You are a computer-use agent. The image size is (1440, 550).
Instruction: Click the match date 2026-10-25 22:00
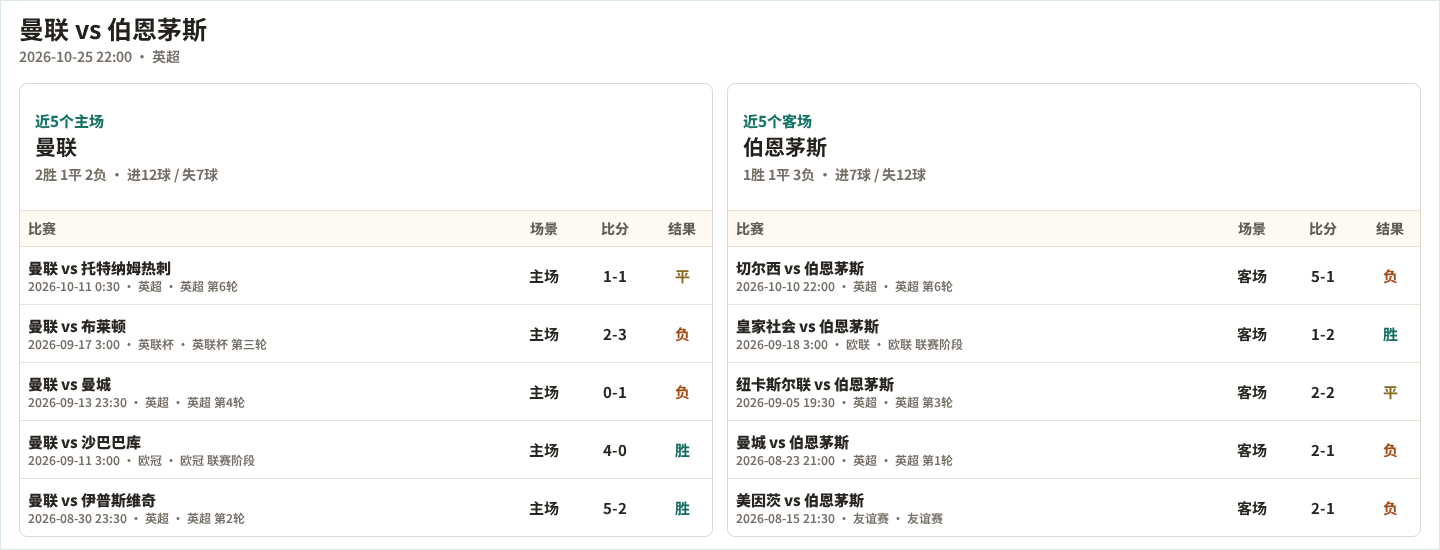(x=75, y=57)
